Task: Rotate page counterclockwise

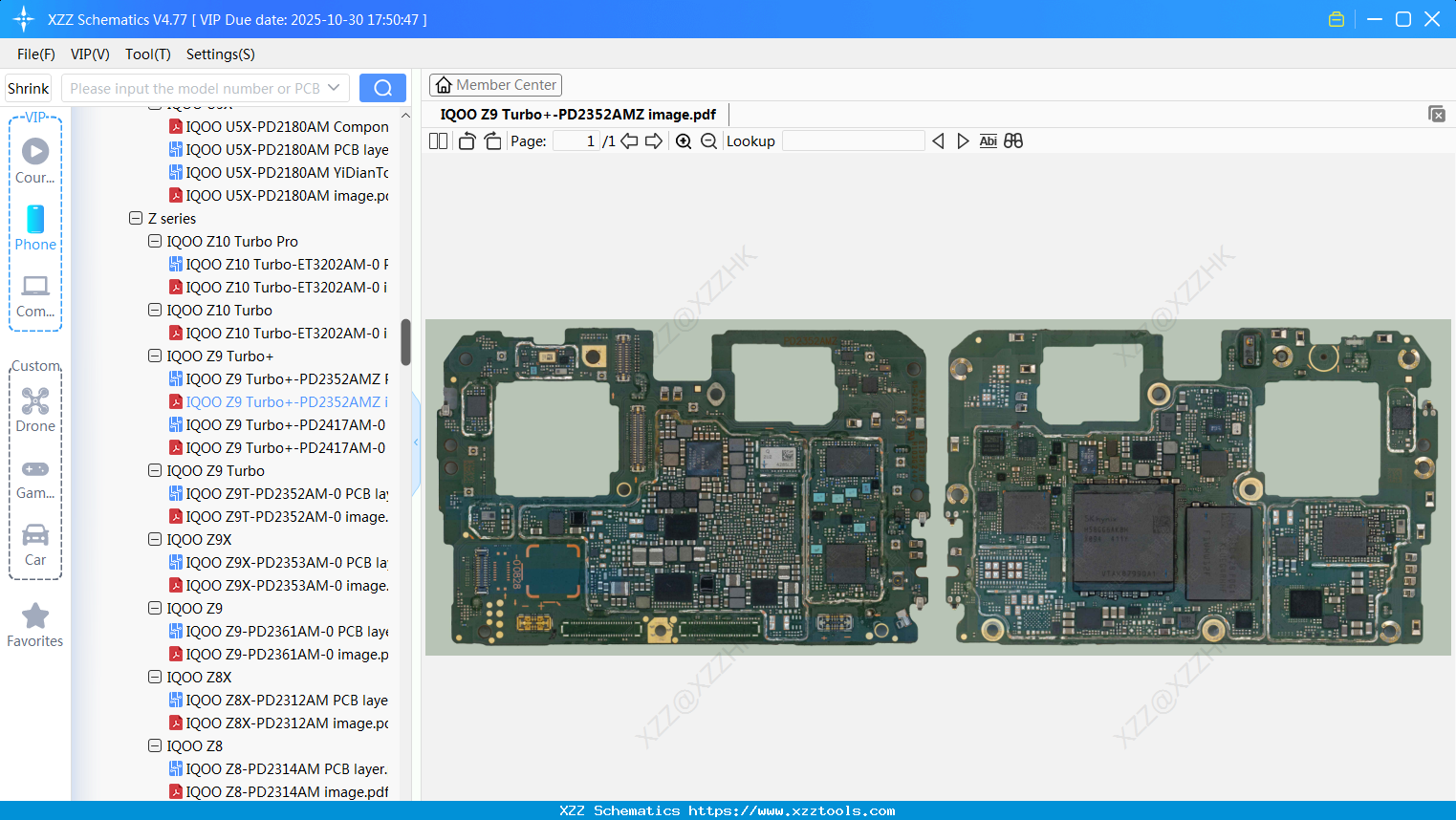Action: [x=467, y=141]
